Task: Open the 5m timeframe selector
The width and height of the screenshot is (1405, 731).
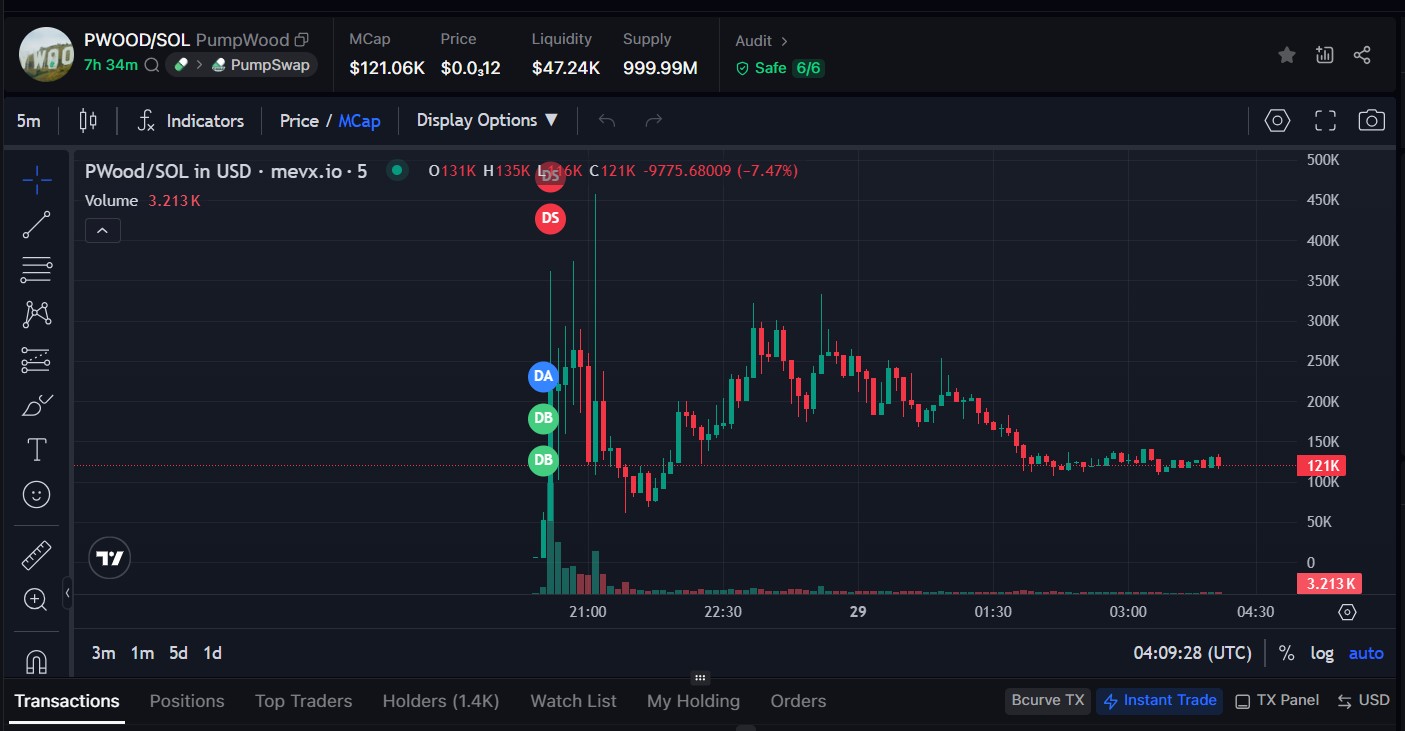Action: pos(29,121)
